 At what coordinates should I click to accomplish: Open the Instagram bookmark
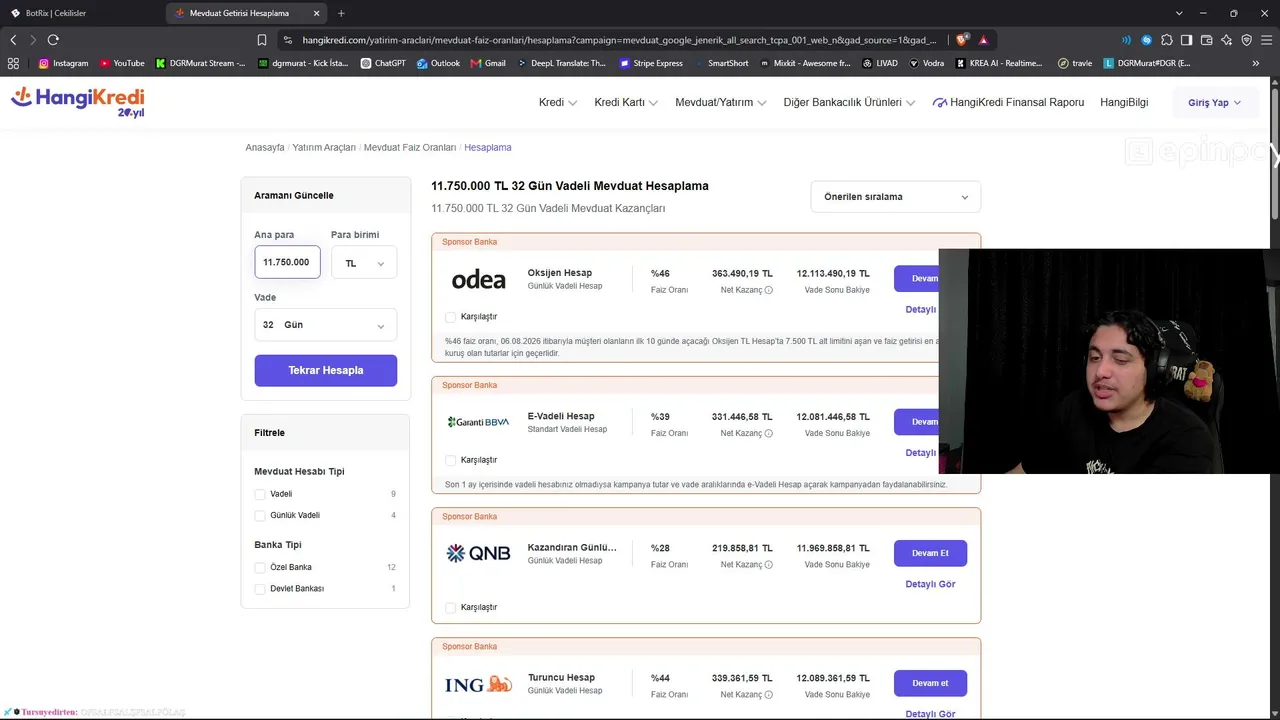pyautogui.click(x=63, y=63)
